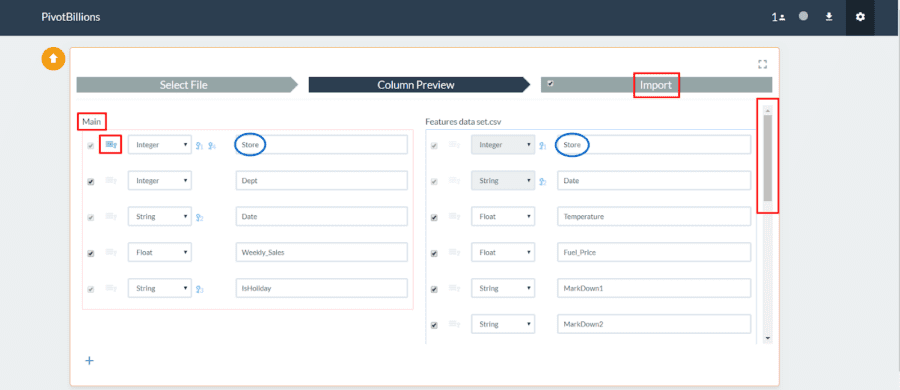The height and width of the screenshot is (390, 900).
Task: Edit the Temperature column name field
Action: (x=654, y=217)
